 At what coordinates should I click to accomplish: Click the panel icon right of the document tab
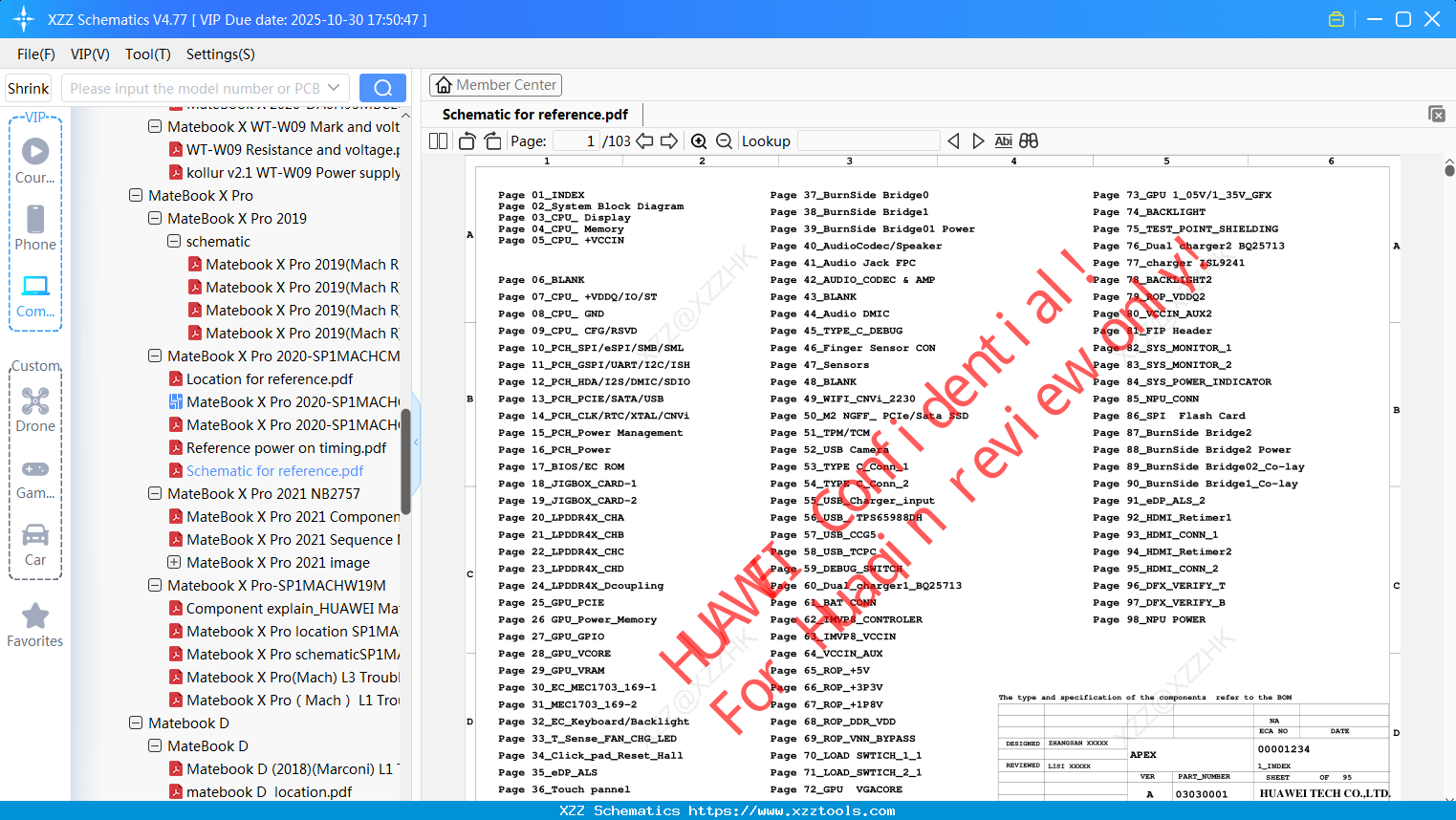pos(1437,114)
